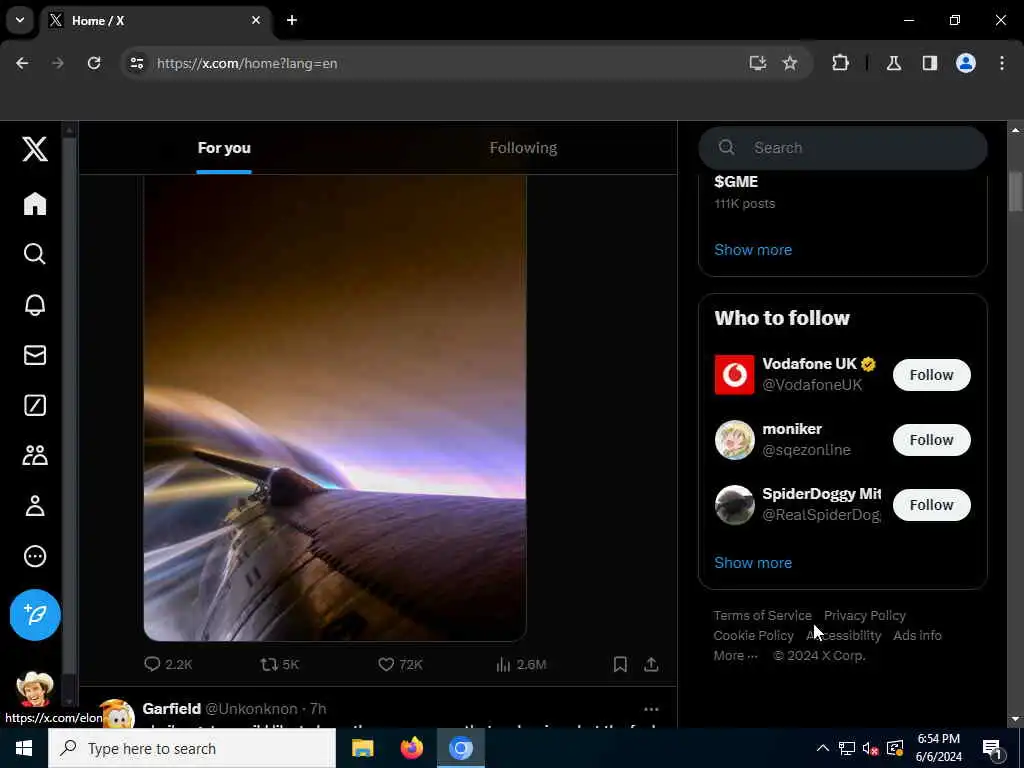Open Explore search icon in sidebar
Viewport: 1024px width, 768px height.
coord(35,253)
